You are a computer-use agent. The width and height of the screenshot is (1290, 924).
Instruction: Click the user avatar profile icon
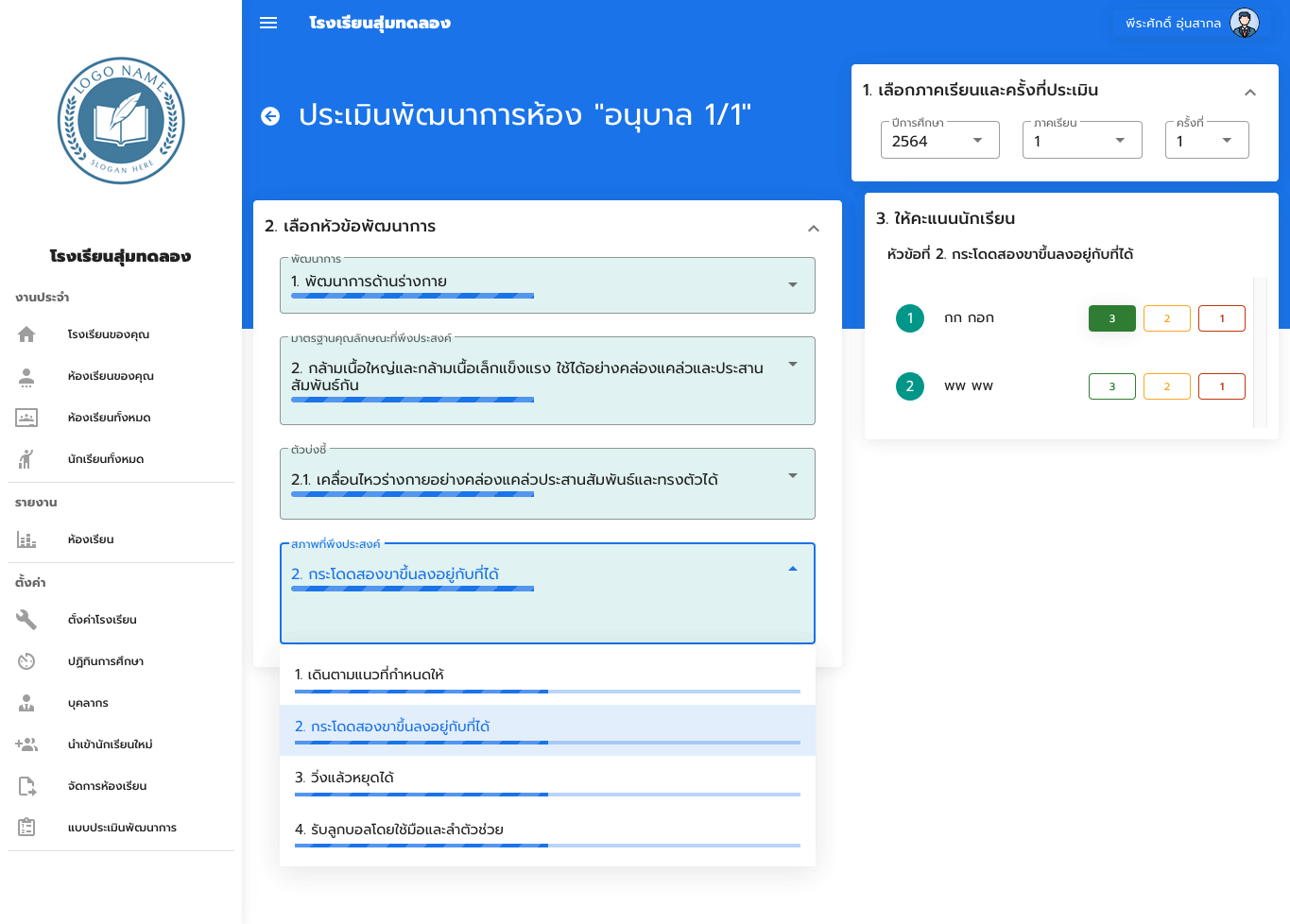point(1245,23)
